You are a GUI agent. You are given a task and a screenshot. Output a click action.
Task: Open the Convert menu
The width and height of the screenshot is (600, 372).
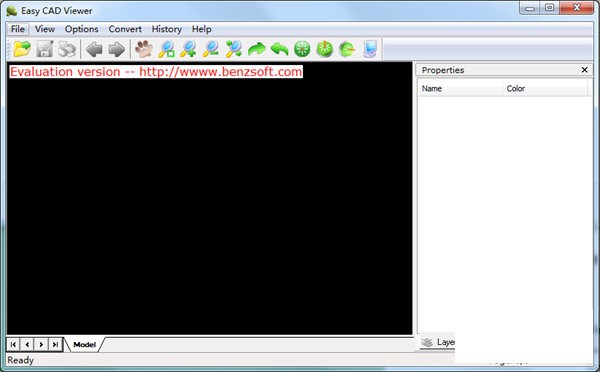click(125, 29)
